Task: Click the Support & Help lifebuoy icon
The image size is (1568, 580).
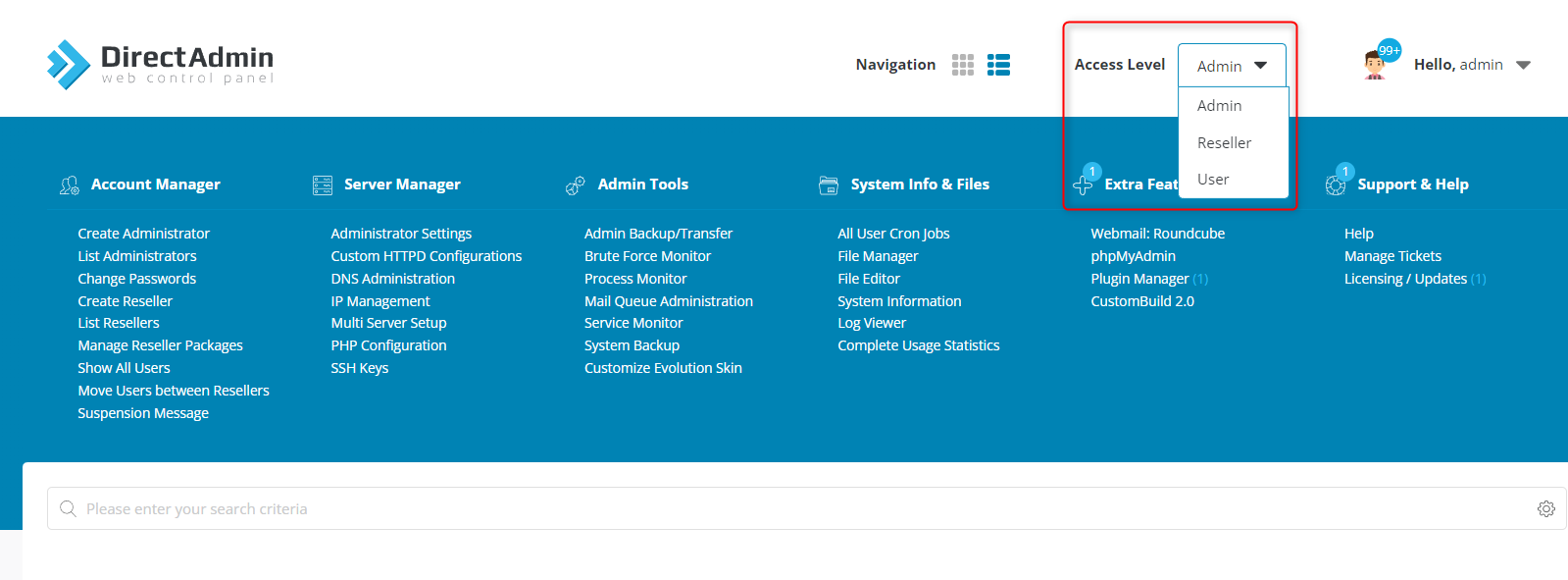Action: pyautogui.click(x=1336, y=185)
